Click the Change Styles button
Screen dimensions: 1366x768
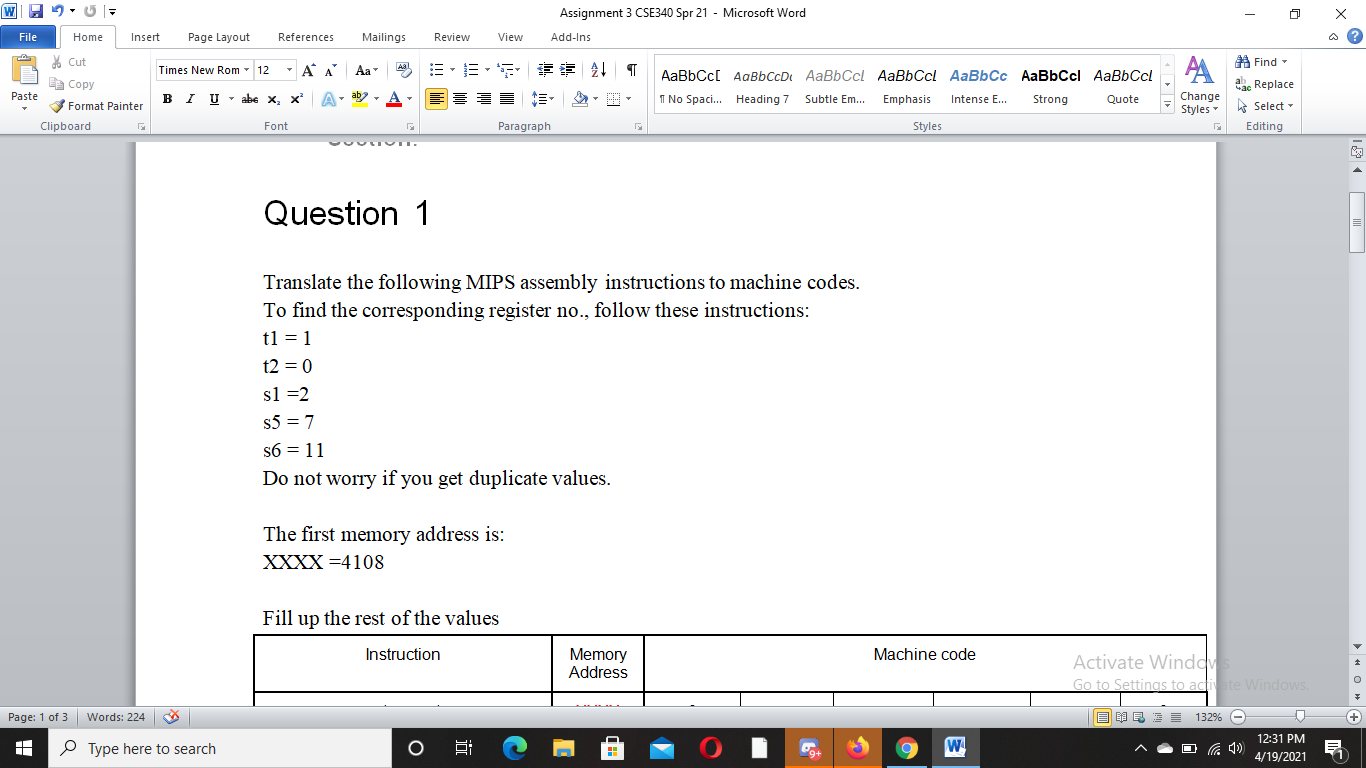click(x=1199, y=85)
